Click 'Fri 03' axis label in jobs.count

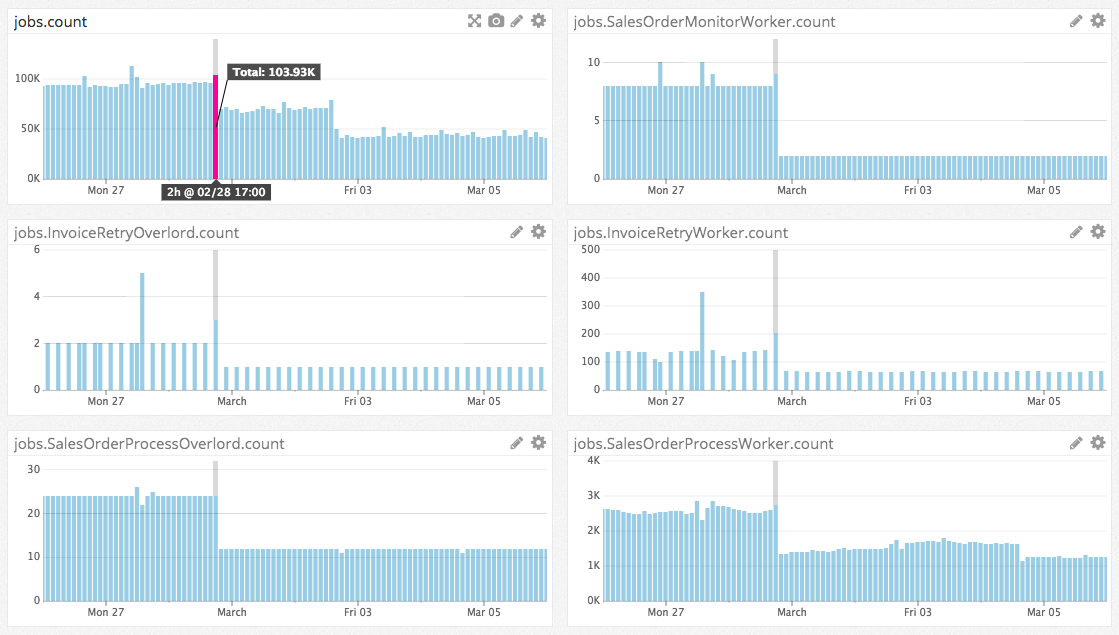click(358, 190)
